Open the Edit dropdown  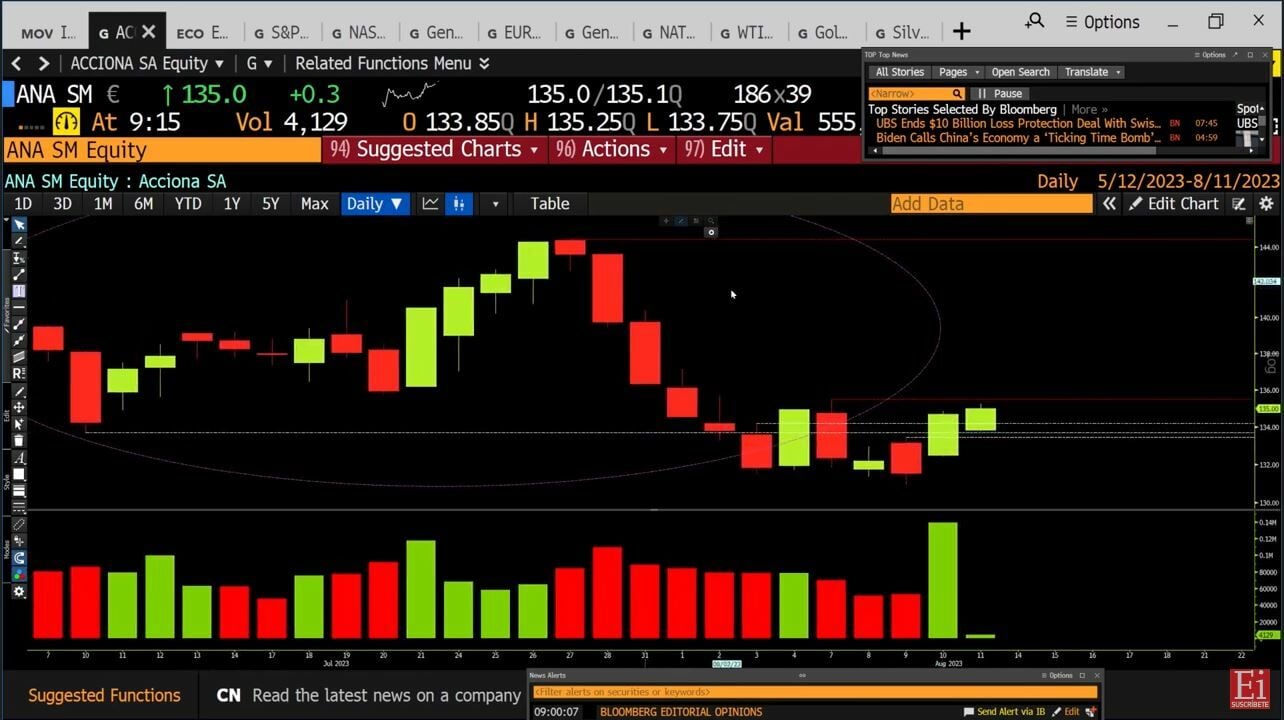[x=722, y=149]
